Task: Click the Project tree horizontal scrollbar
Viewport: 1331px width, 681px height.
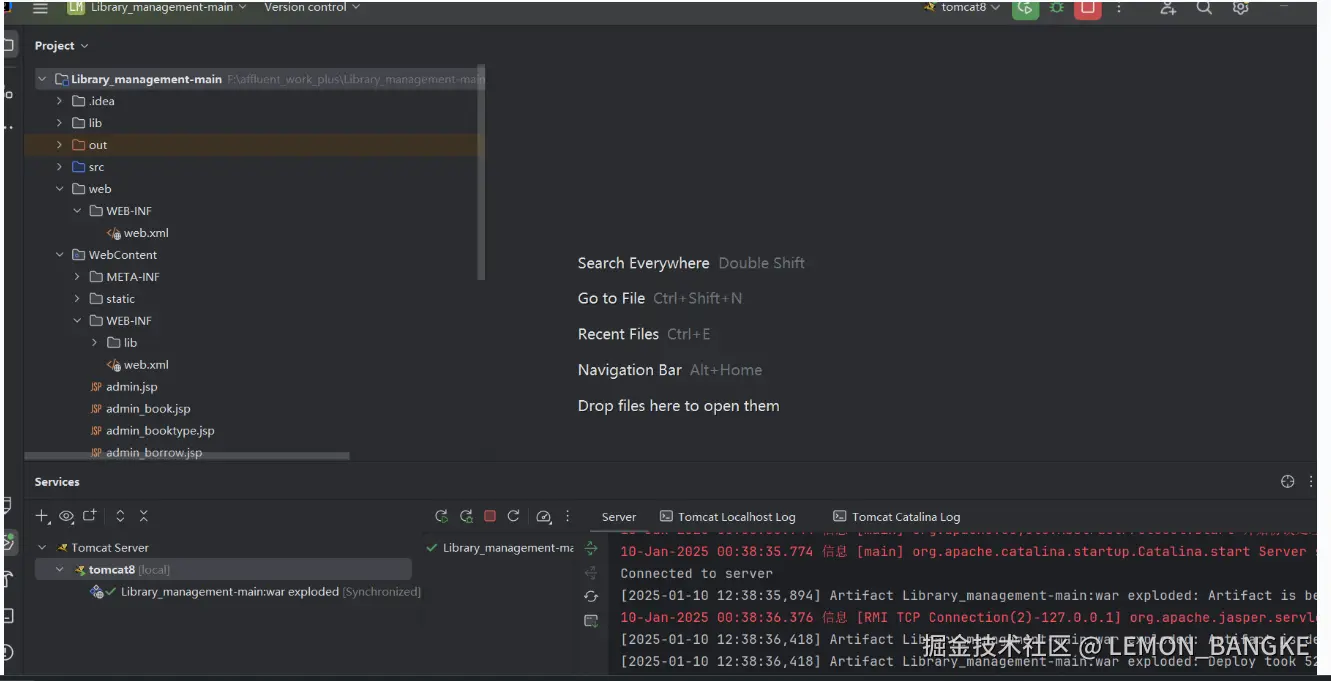Action: [187, 456]
